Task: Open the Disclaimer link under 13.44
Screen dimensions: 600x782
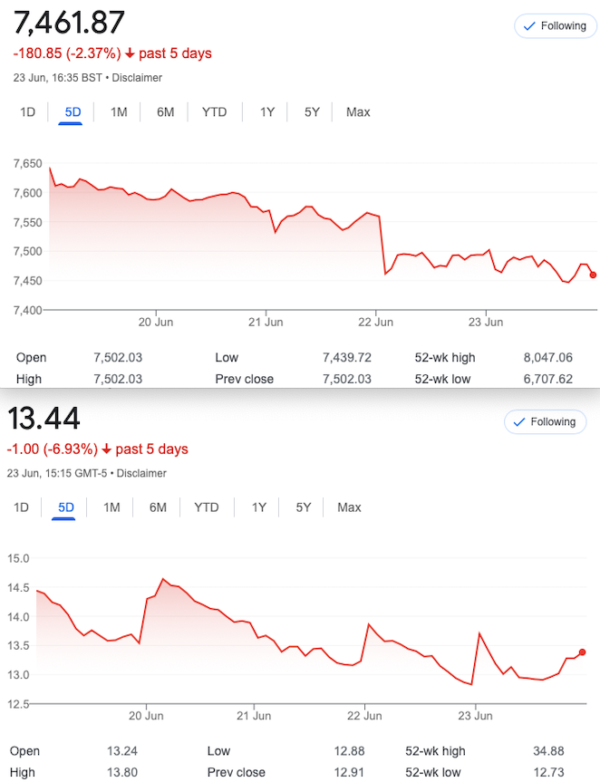Action: pyautogui.click(x=141, y=473)
